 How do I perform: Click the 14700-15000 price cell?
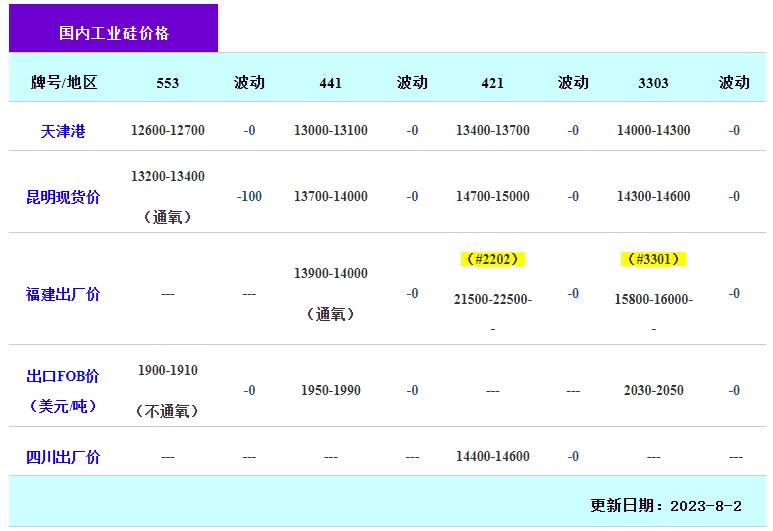[x=492, y=196]
